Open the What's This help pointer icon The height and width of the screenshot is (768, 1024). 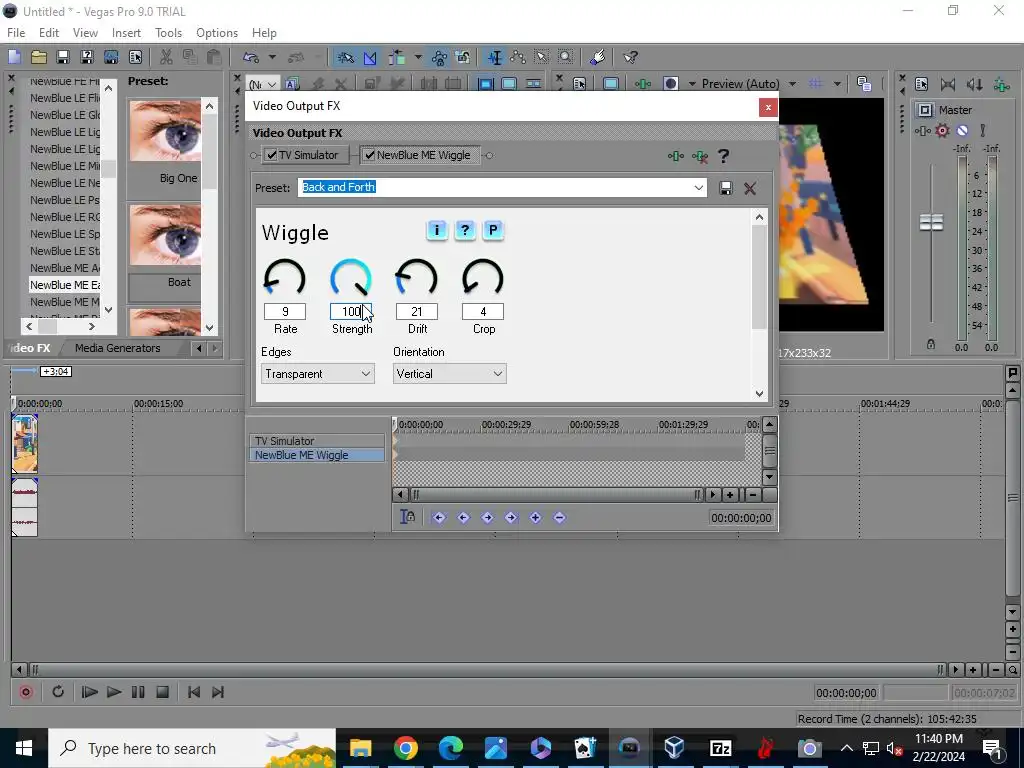point(630,57)
